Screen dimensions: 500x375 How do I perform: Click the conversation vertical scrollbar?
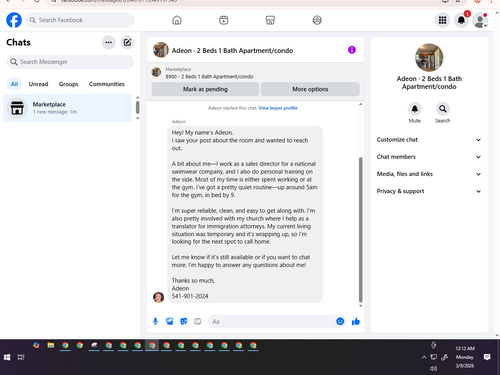click(360, 230)
